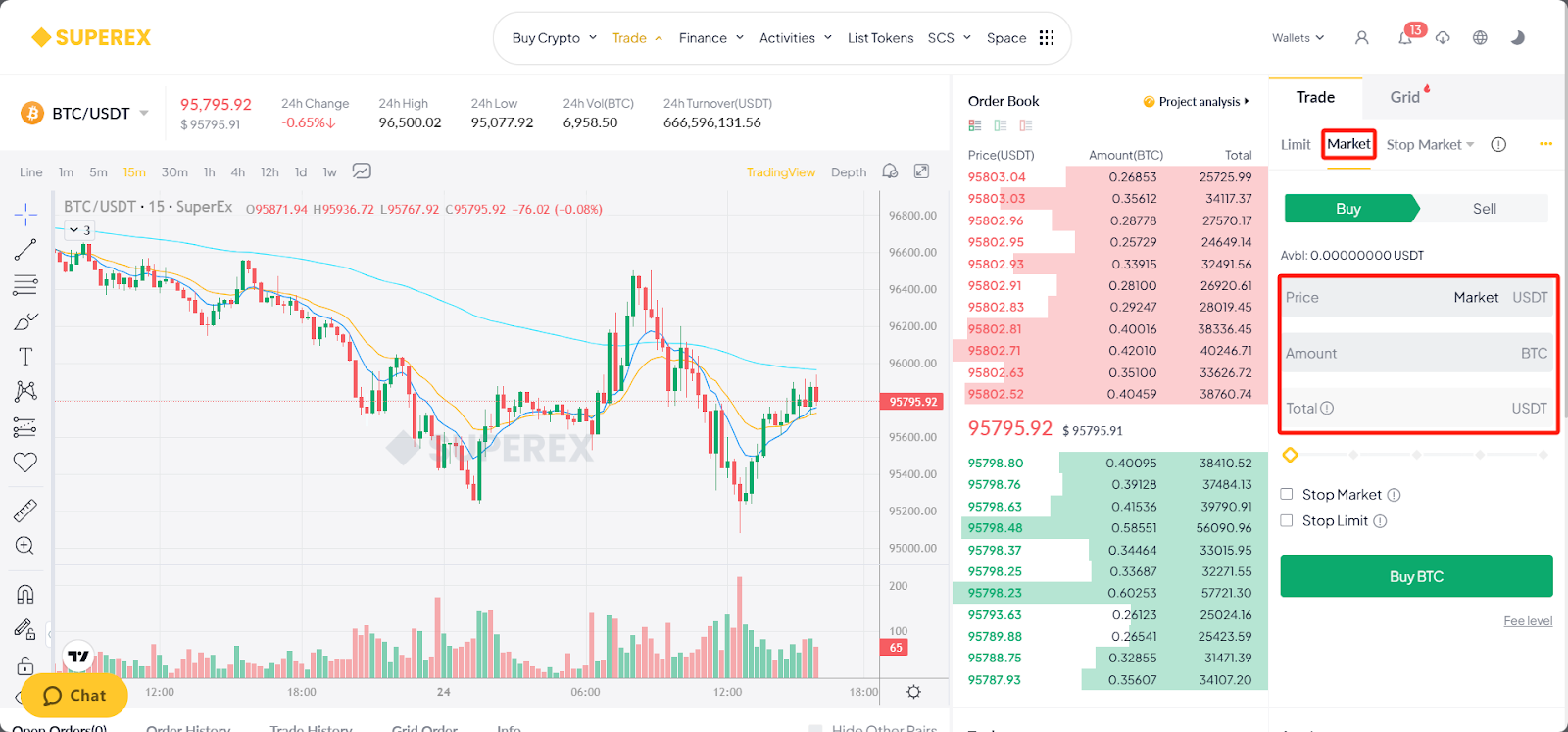Viewport: 1568px width, 732px height.
Task: Open the Stop Market order type dropdown
Action: [x=1430, y=144]
